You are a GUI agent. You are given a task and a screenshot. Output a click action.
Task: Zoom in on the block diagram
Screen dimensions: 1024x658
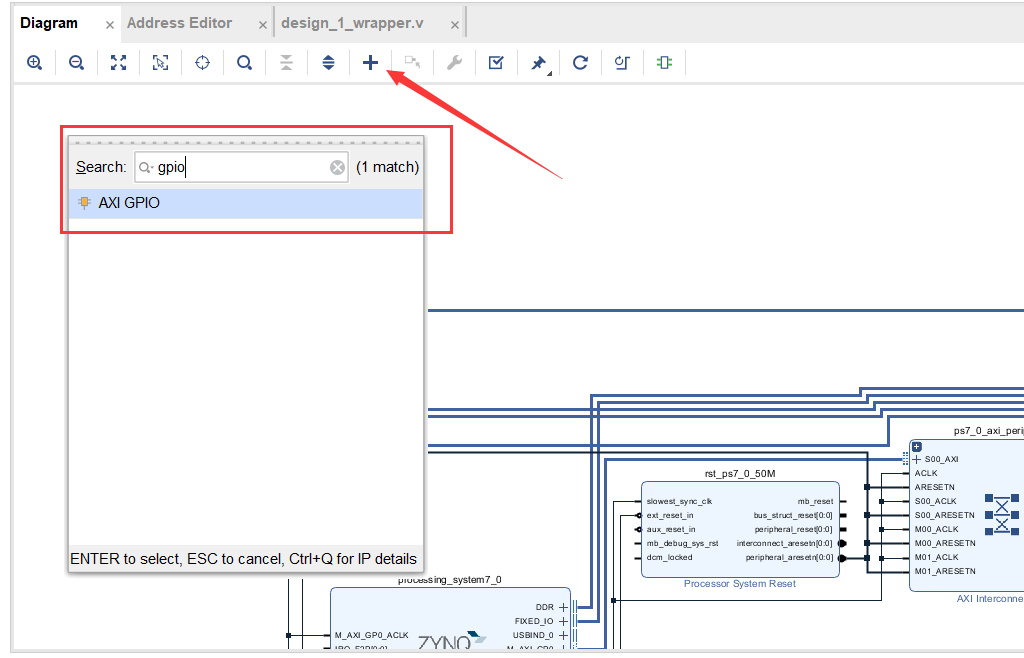[x=35, y=63]
